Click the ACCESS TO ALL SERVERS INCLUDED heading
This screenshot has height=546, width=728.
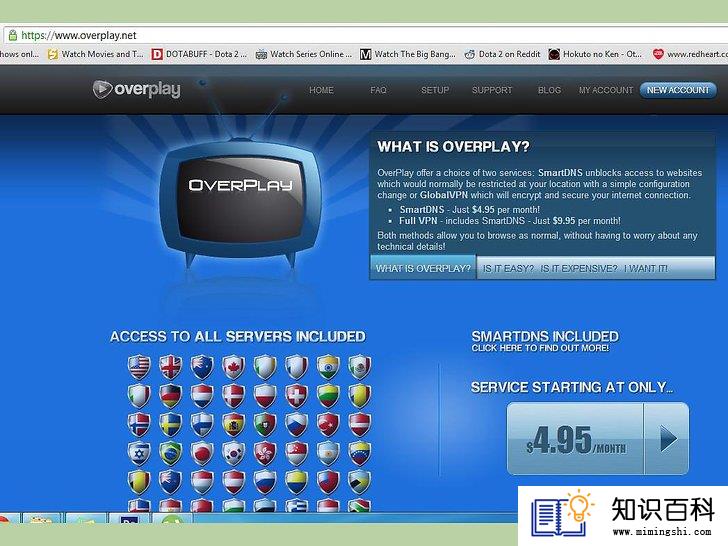[x=238, y=336]
